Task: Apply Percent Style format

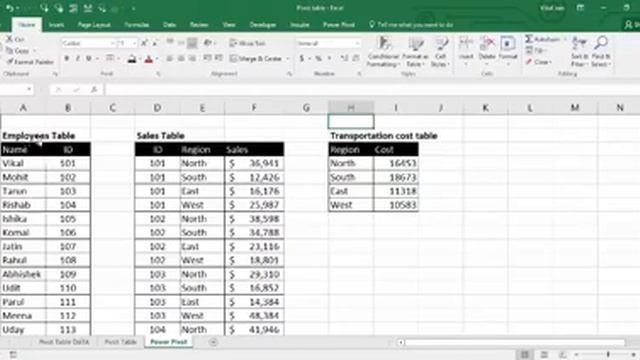Action: click(x=318, y=59)
